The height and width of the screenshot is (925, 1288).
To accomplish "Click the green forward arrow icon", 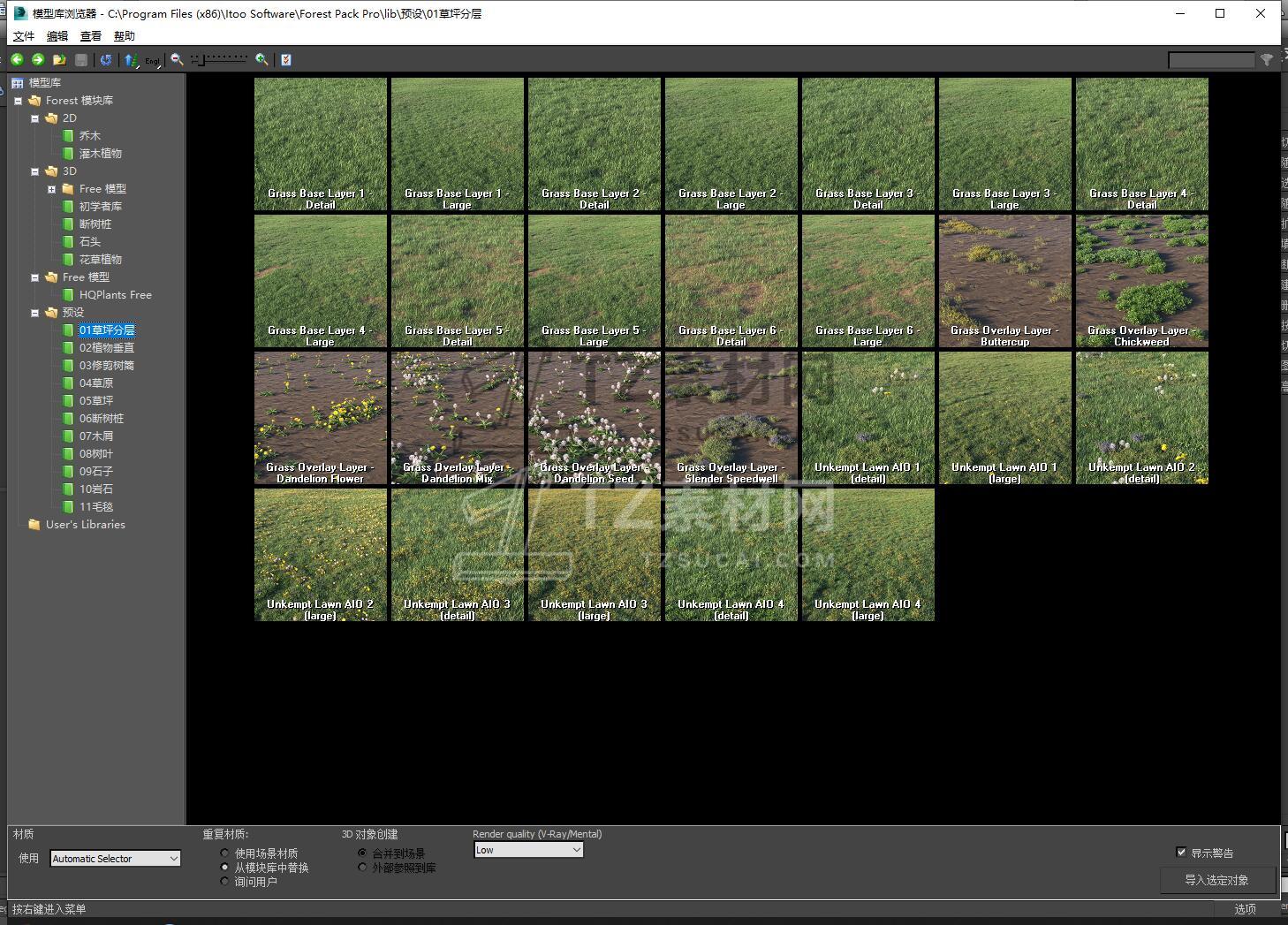I will (x=38, y=59).
